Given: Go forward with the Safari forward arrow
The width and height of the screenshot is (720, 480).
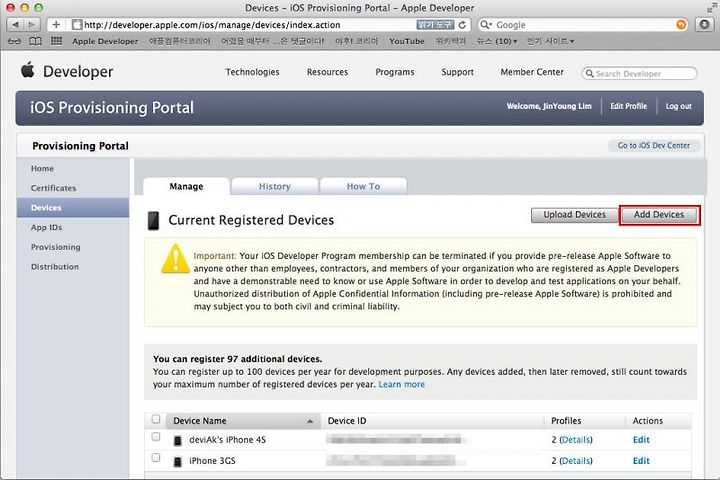Looking at the screenshot, I should tap(32, 24).
